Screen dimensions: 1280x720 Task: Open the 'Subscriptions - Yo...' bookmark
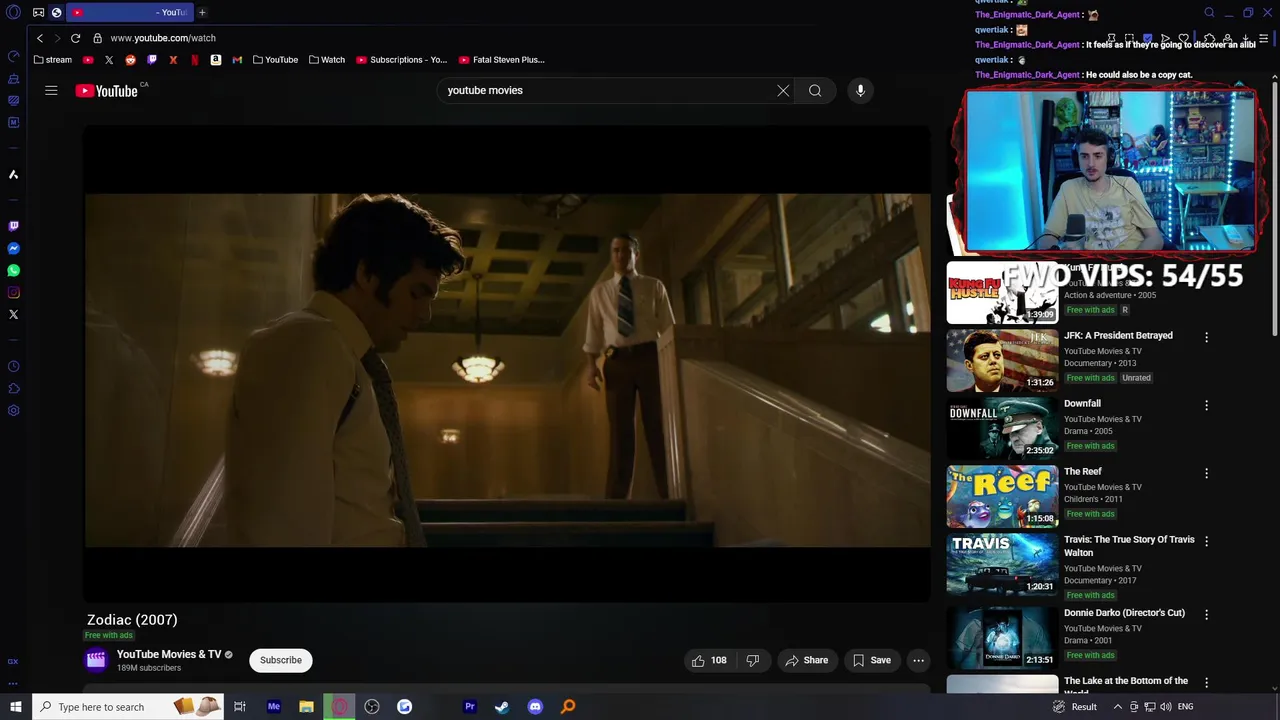pos(401,60)
